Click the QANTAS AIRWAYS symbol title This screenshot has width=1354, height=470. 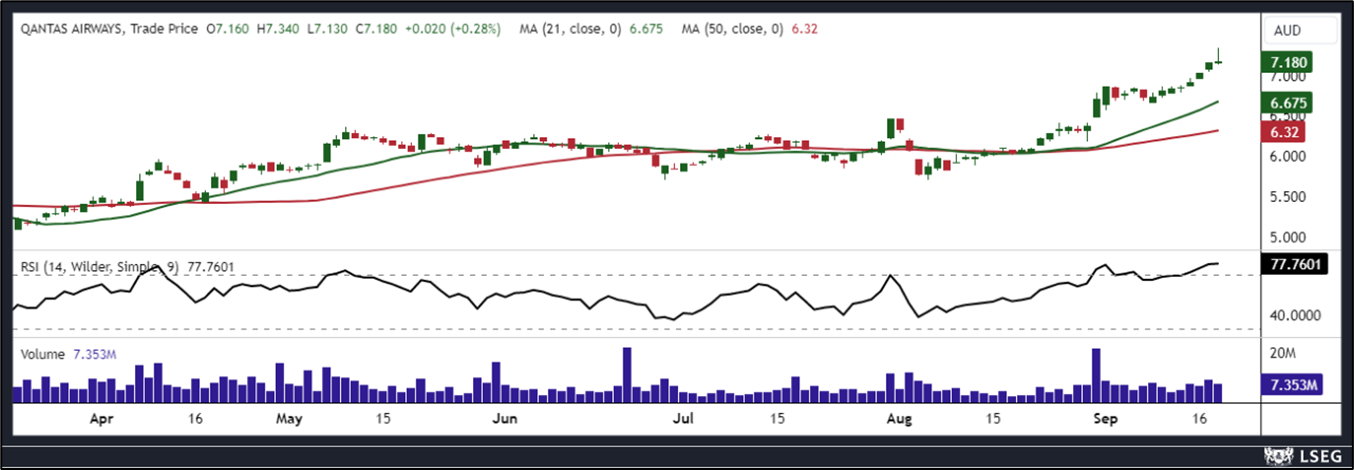point(72,30)
